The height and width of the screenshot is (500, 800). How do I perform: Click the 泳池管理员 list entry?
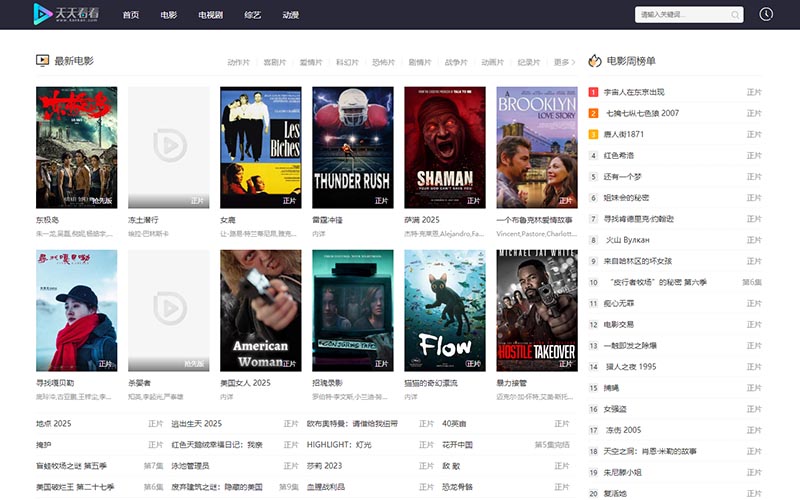(190, 466)
